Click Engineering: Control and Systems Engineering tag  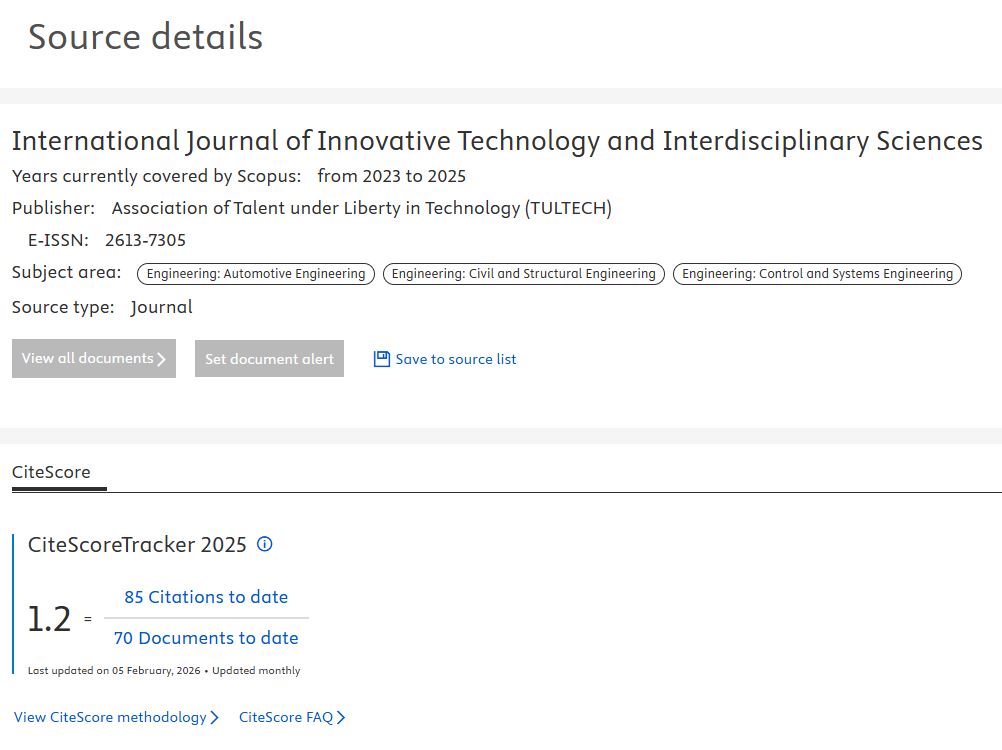817,274
